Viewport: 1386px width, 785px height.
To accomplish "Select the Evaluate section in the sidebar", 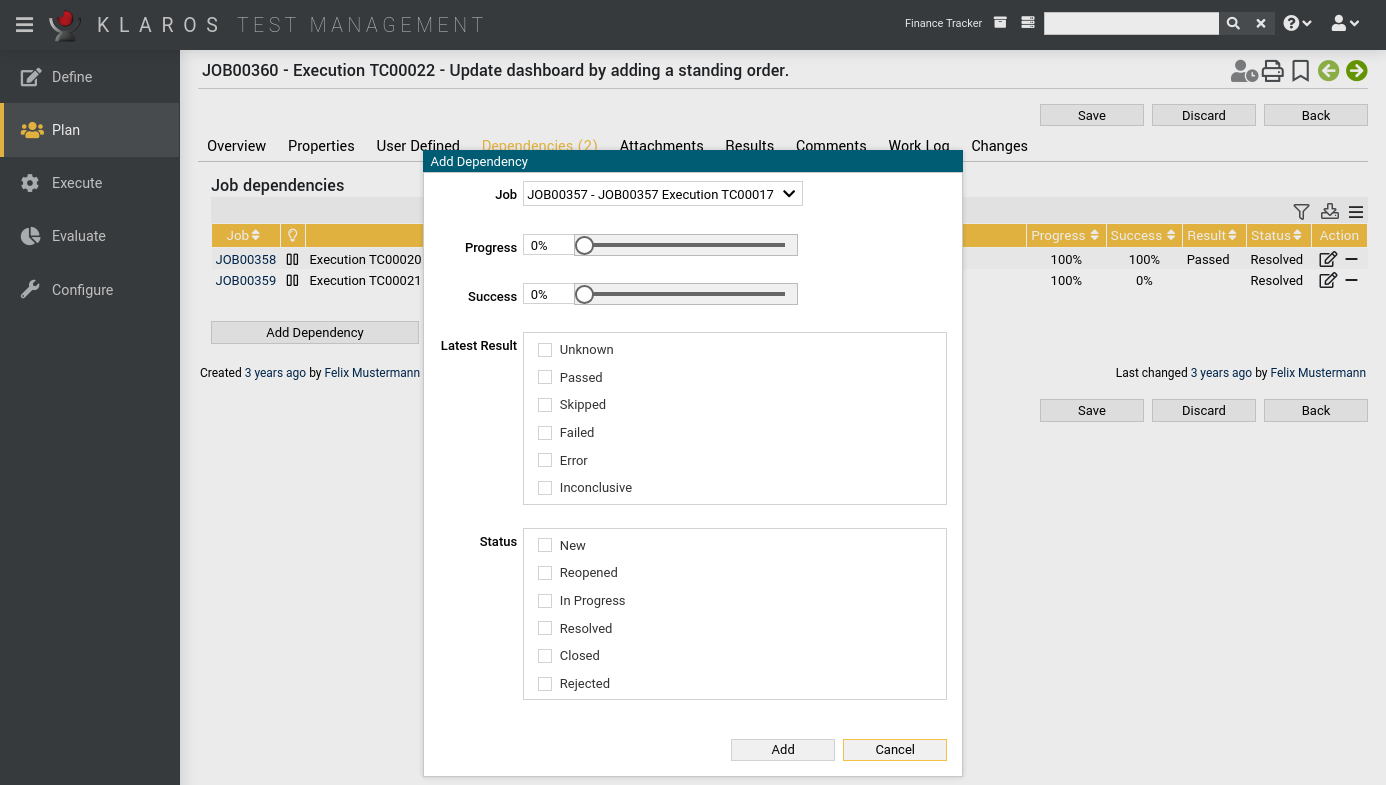I will [x=76, y=236].
